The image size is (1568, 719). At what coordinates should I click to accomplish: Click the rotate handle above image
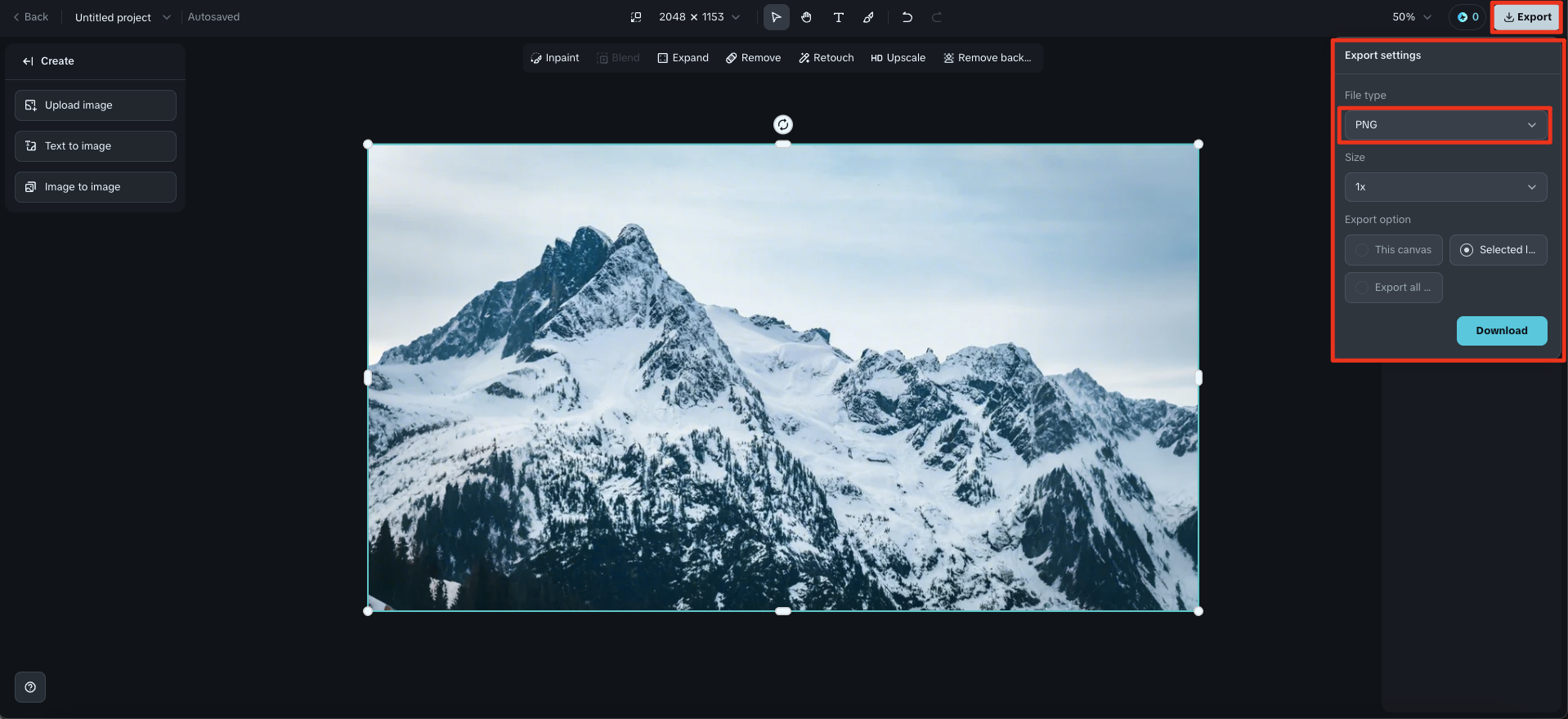(x=783, y=124)
